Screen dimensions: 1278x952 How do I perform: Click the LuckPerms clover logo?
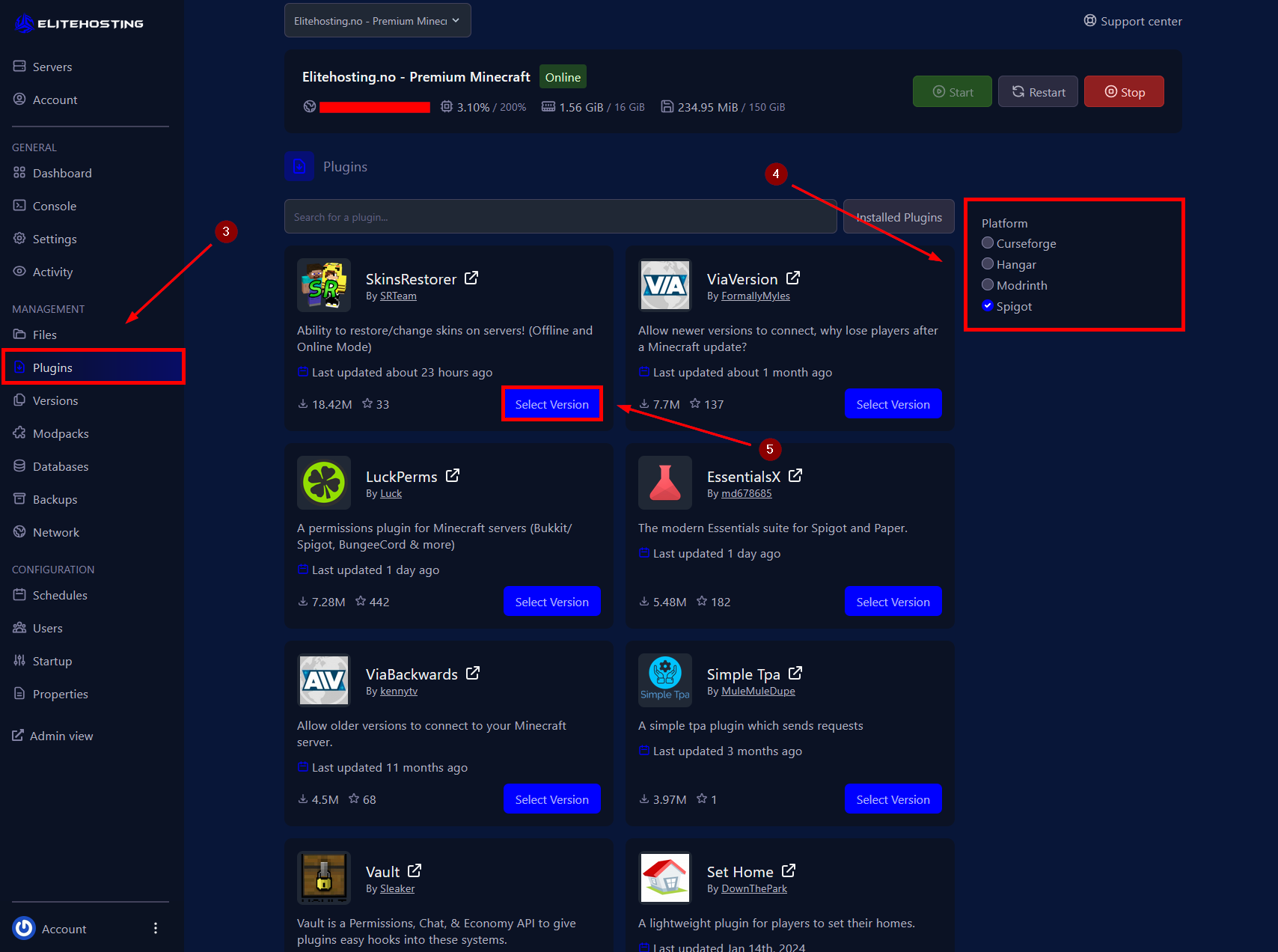point(324,483)
